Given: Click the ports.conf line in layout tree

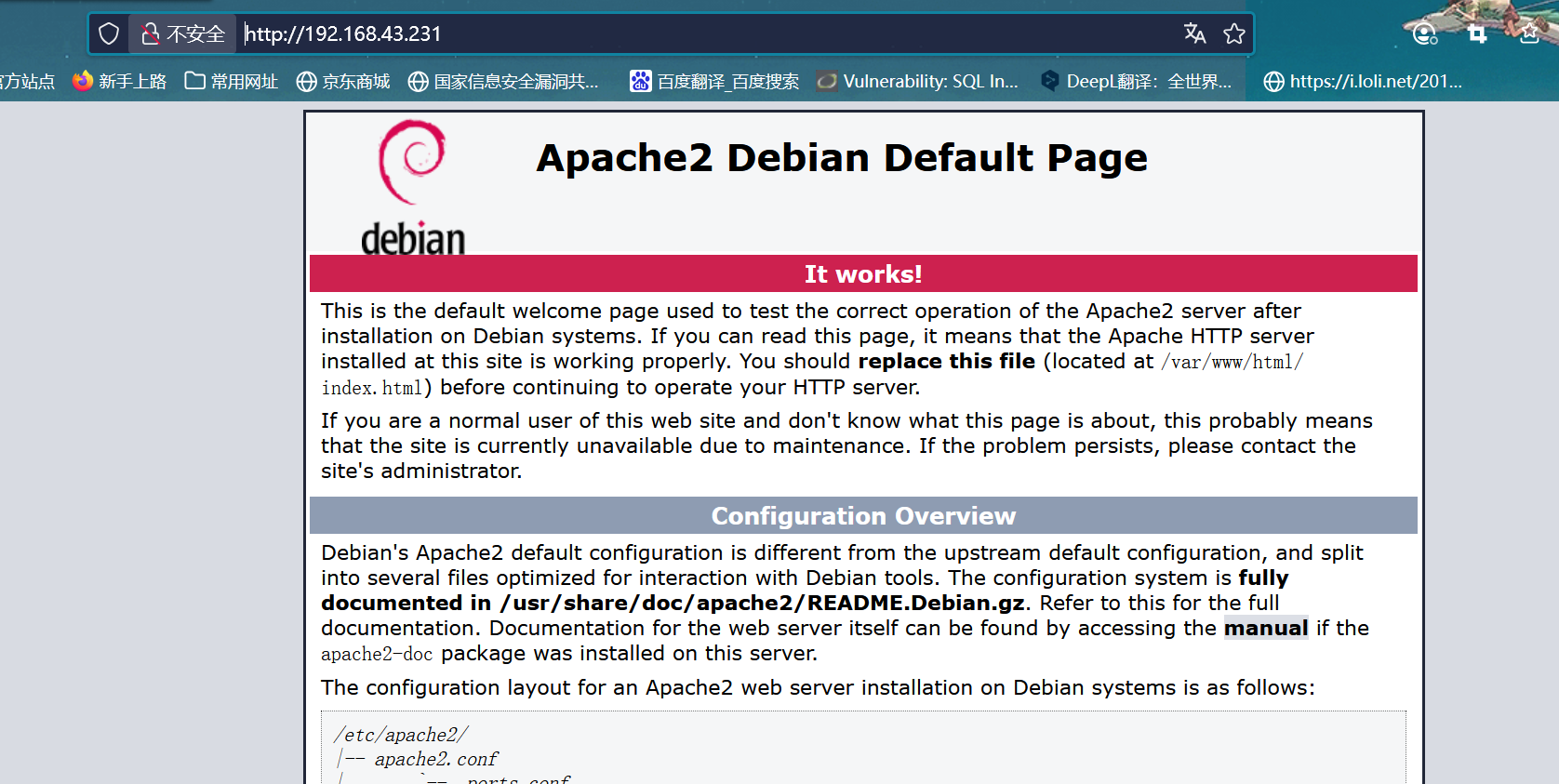Looking at the screenshot, I should (x=519, y=779).
